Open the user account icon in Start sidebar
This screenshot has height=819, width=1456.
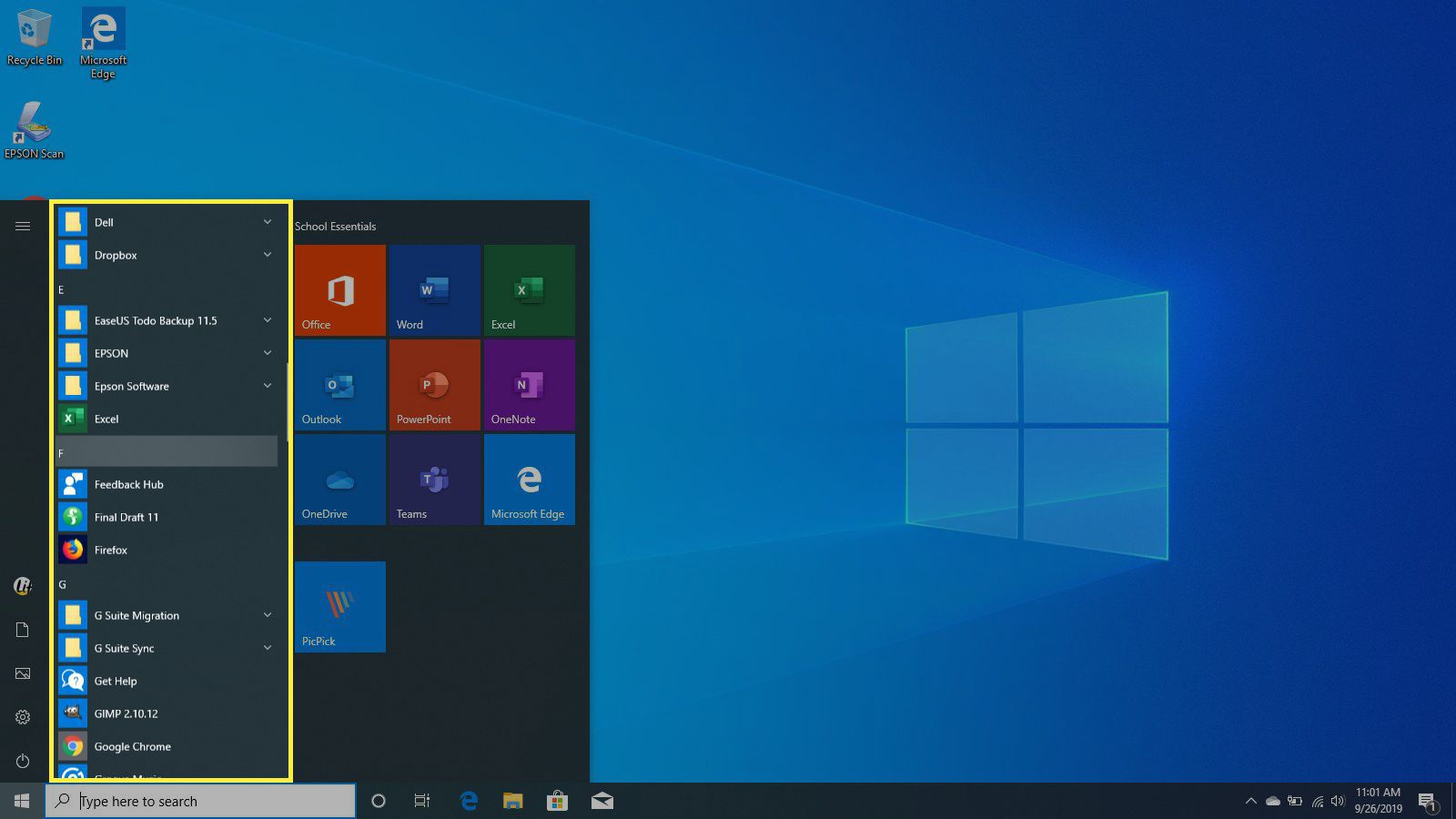pos(23,586)
